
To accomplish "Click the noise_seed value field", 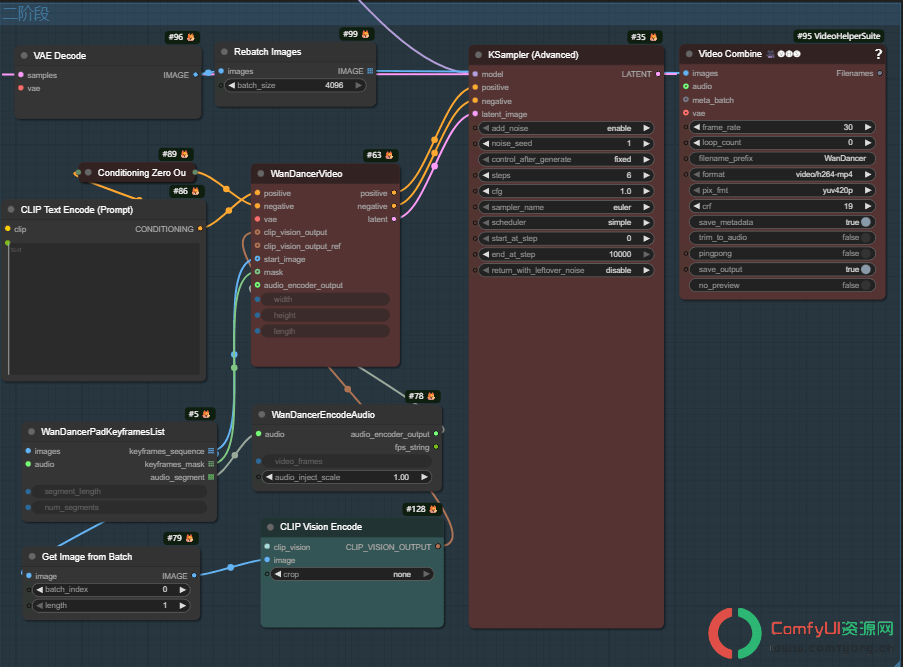I will tap(566, 143).
